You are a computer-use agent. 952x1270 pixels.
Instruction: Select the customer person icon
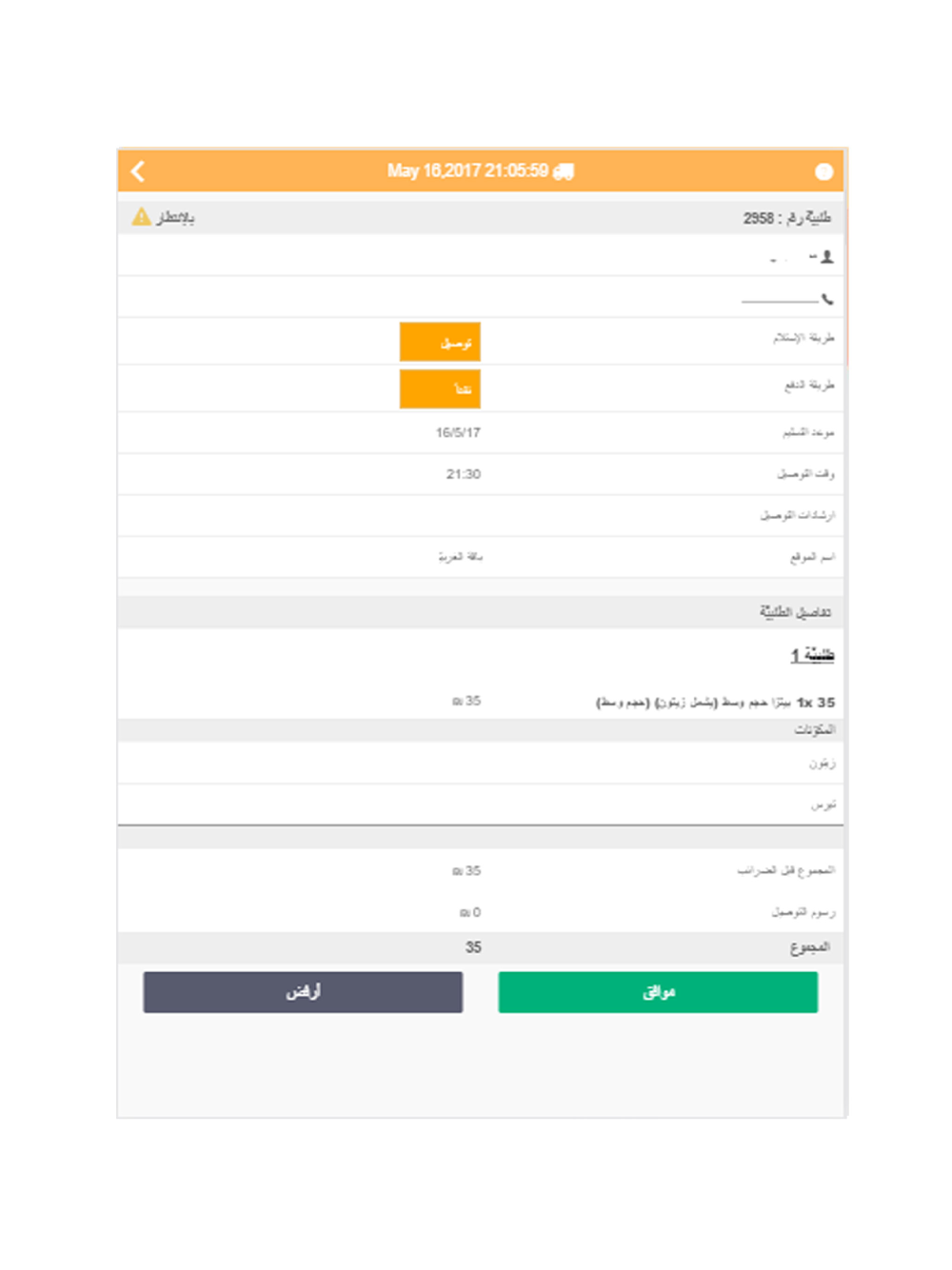(826, 257)
